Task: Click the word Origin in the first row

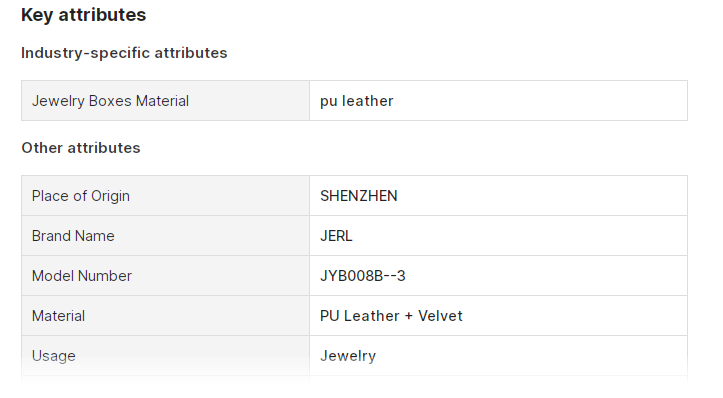Action: [110, 196]
